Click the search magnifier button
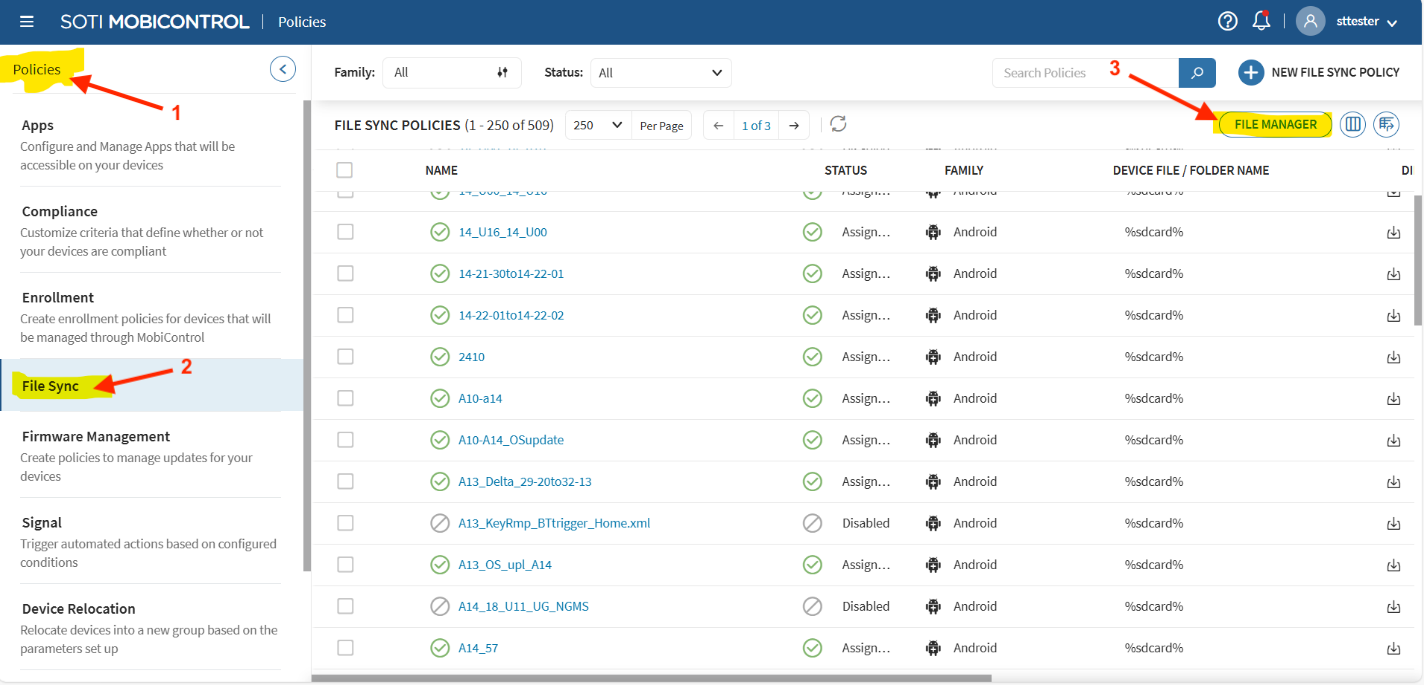The image size is (1424, 685). point(1197,73)
